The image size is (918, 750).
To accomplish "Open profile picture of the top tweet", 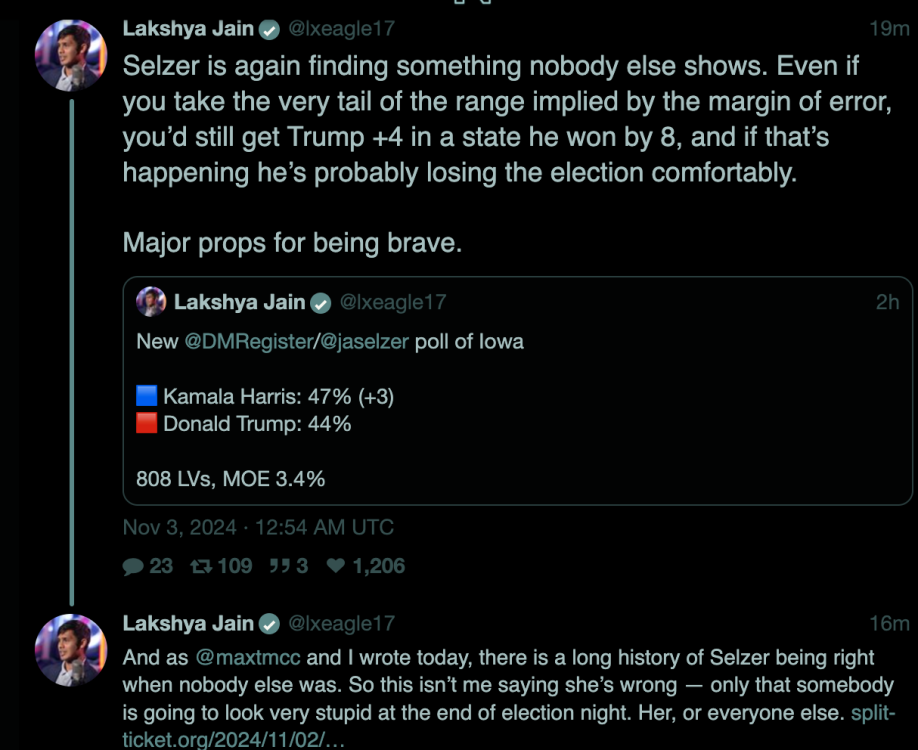I will coord(71,55).
